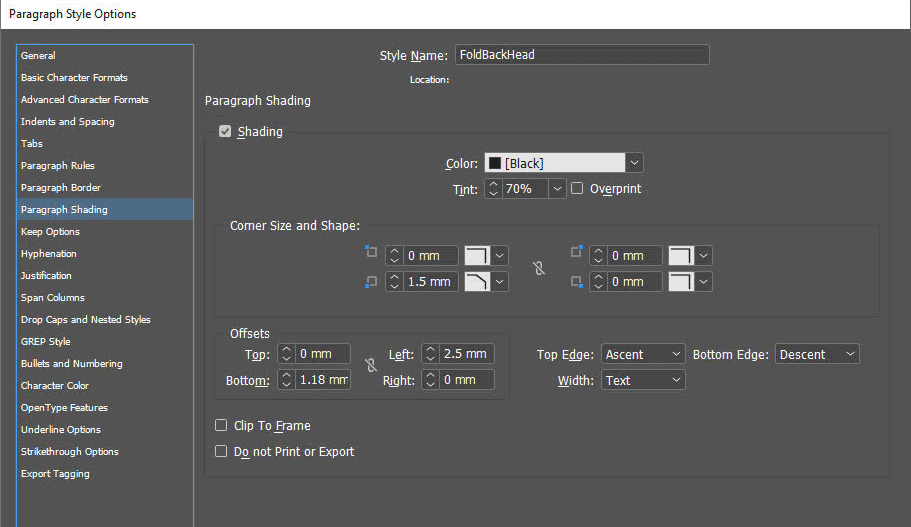Toggle the offsets chain link icon
The image size is (911, 527).
[371, 365]
